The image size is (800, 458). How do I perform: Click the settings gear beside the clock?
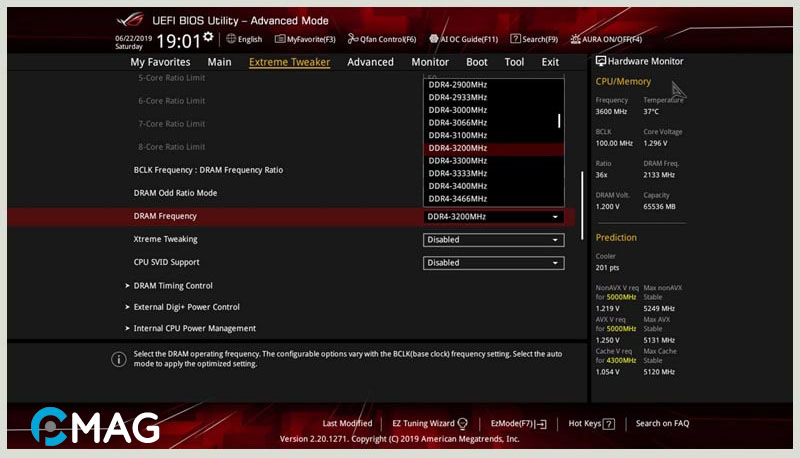pos(208,36)
